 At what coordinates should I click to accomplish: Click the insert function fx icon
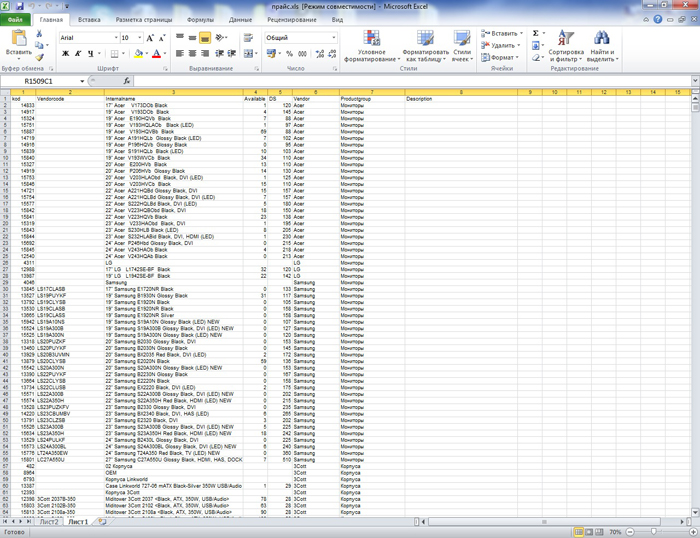coord(127,81)
